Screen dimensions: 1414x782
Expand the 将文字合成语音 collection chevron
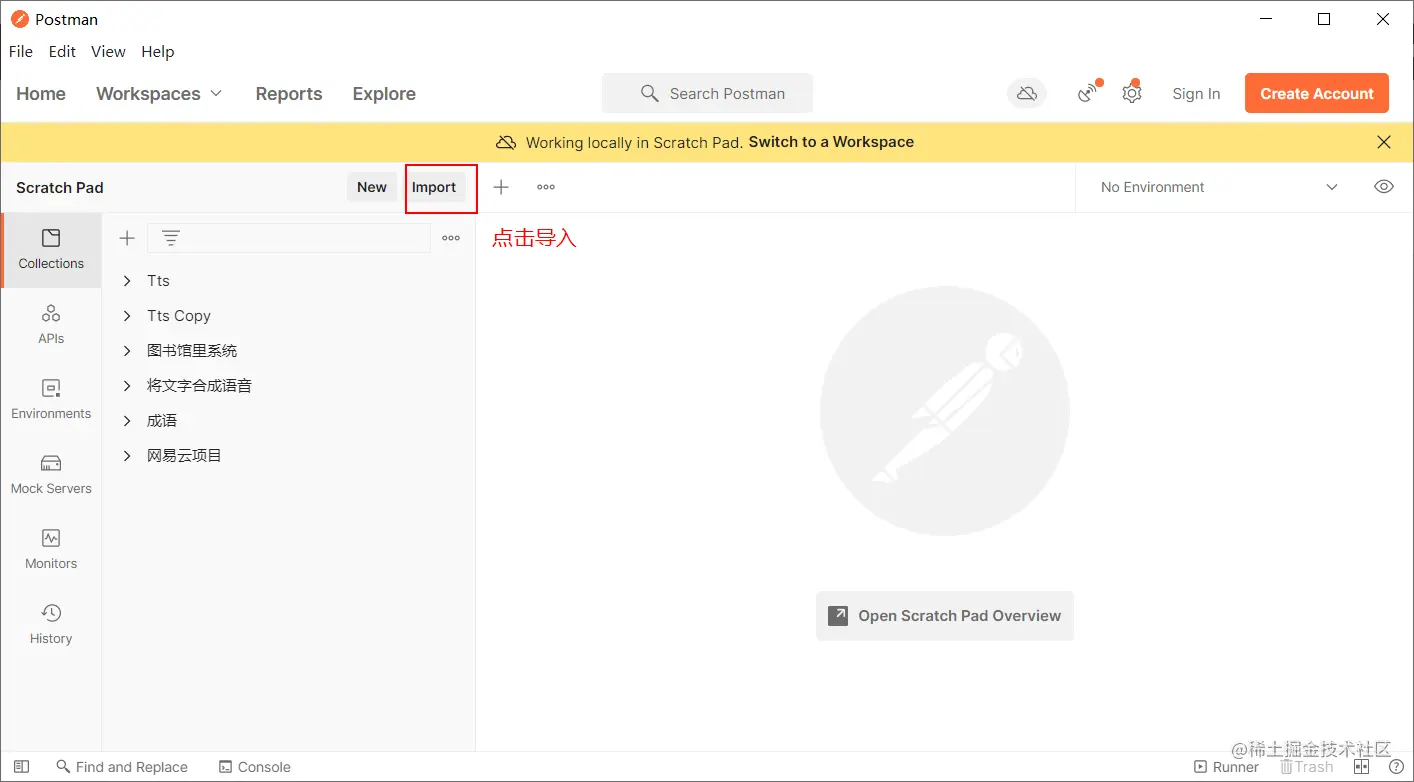[x=127, y=386]
